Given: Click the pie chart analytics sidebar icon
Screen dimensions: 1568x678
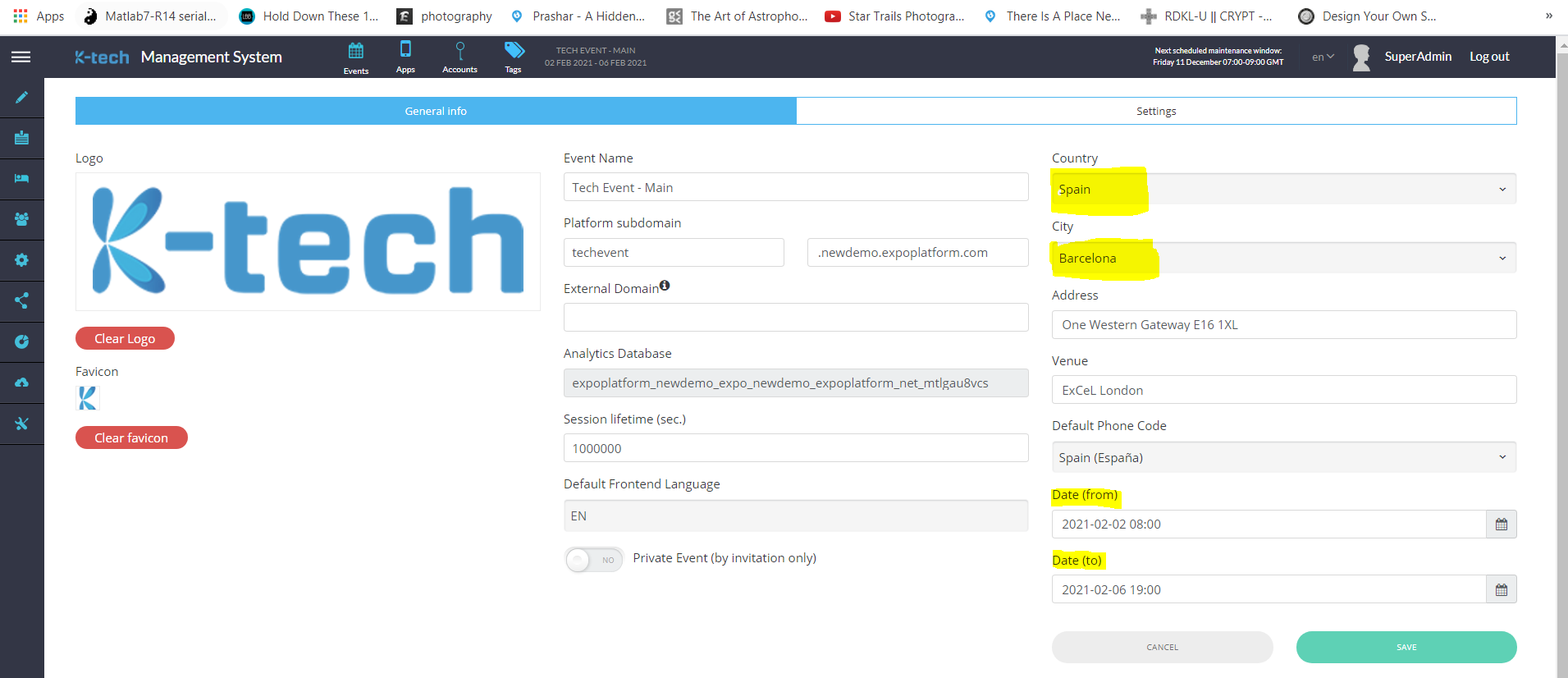Looking at the screenshot, I should 21,341.
